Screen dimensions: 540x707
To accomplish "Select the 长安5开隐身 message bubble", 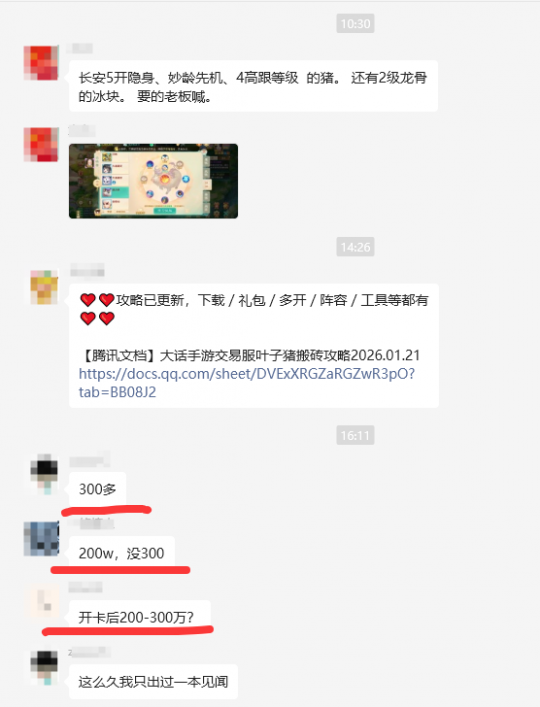I will [x=253, y=86].
